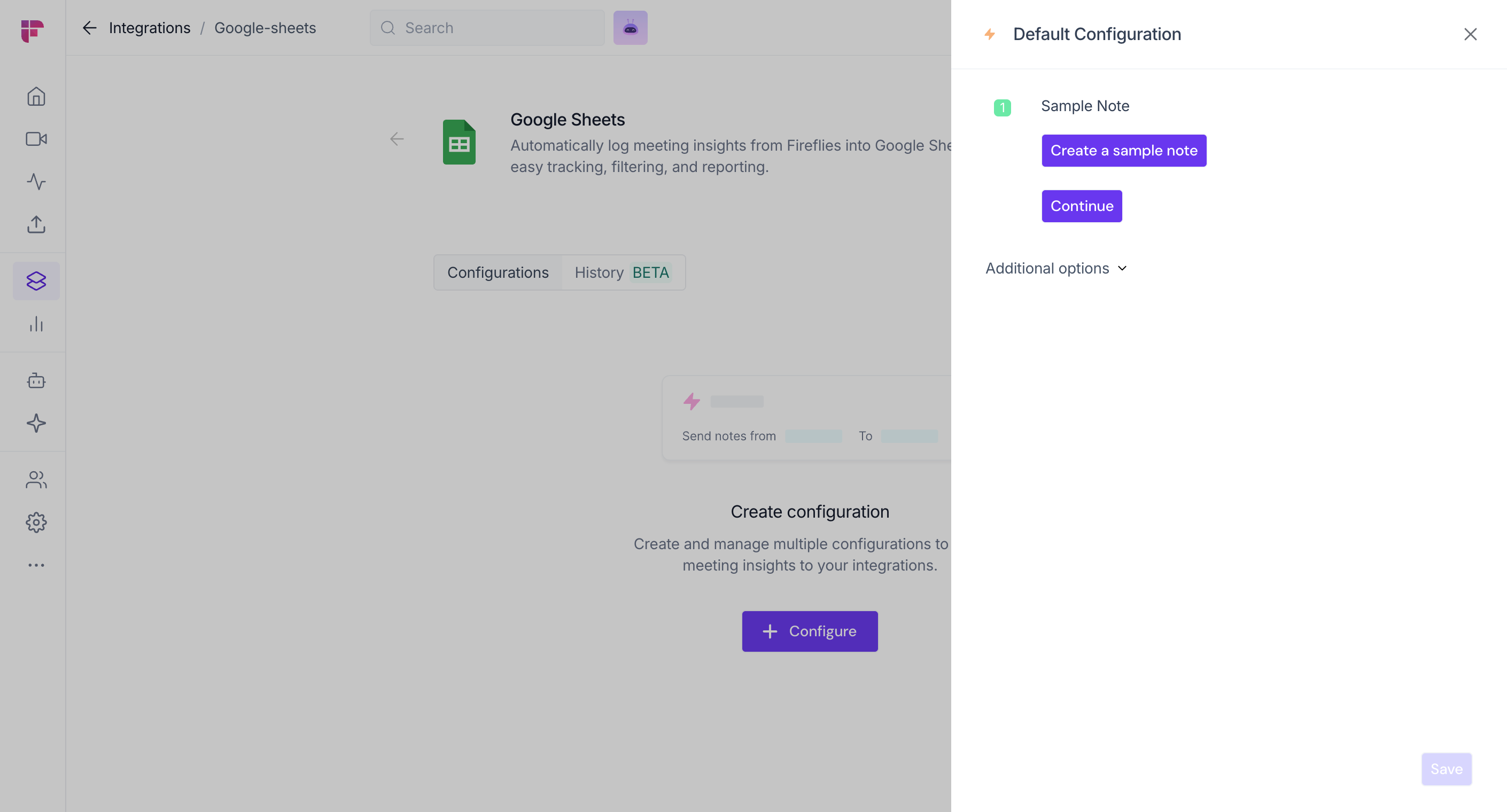1507x812 pixels.
Task: Open the Meetings video camera icon
Action: [x=36, y=139]
